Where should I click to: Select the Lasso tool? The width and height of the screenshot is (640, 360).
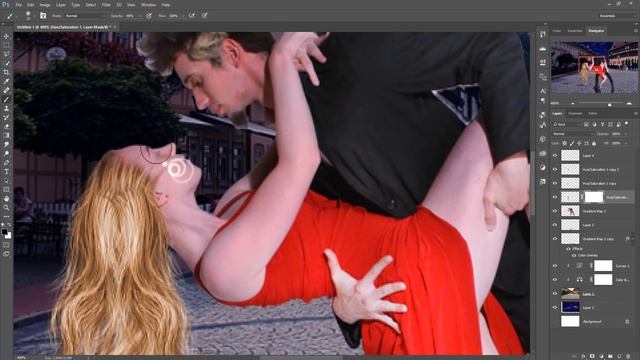click(6, 54)
